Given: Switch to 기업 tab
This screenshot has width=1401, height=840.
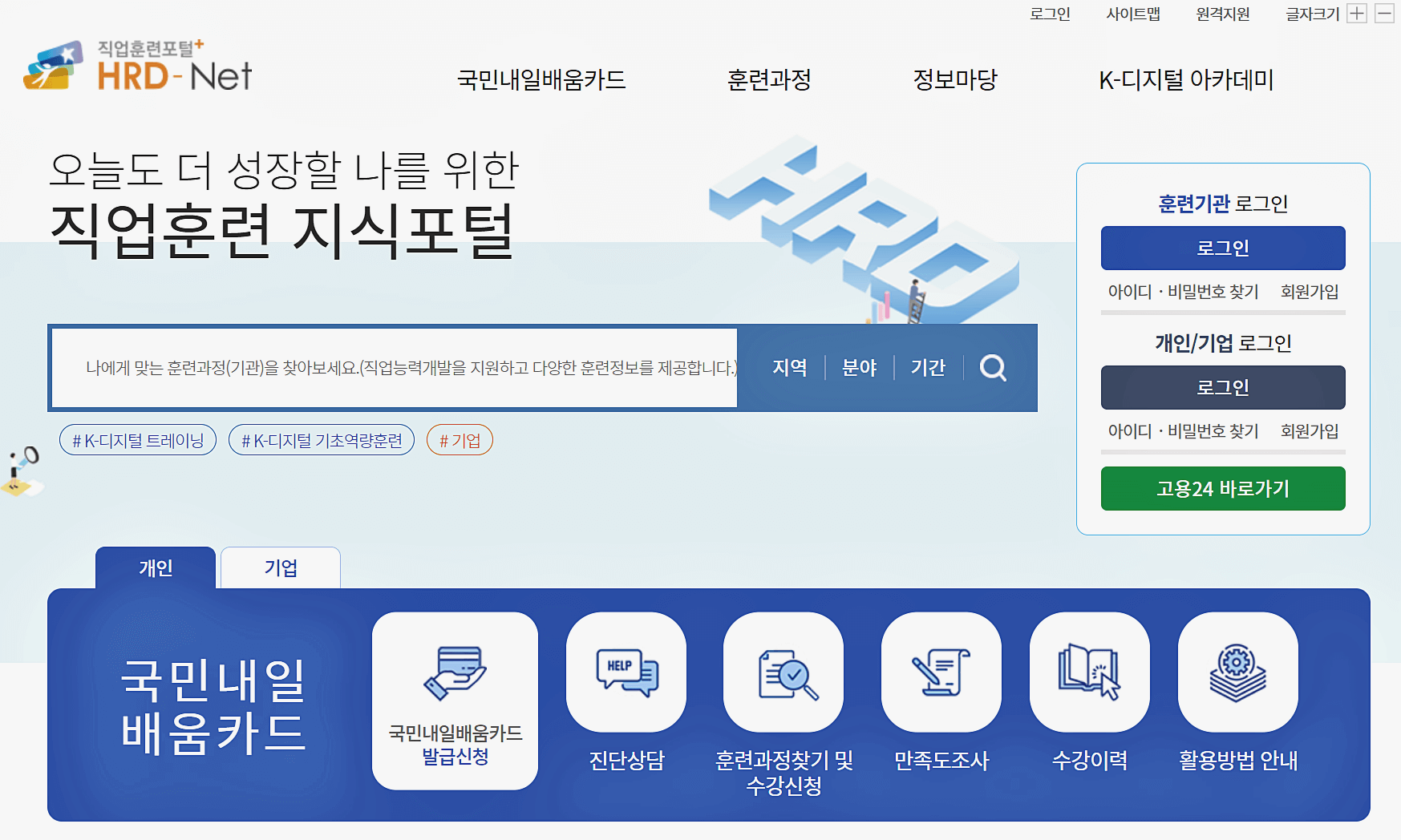Looking at the screenshot, I should coord(281,567).
